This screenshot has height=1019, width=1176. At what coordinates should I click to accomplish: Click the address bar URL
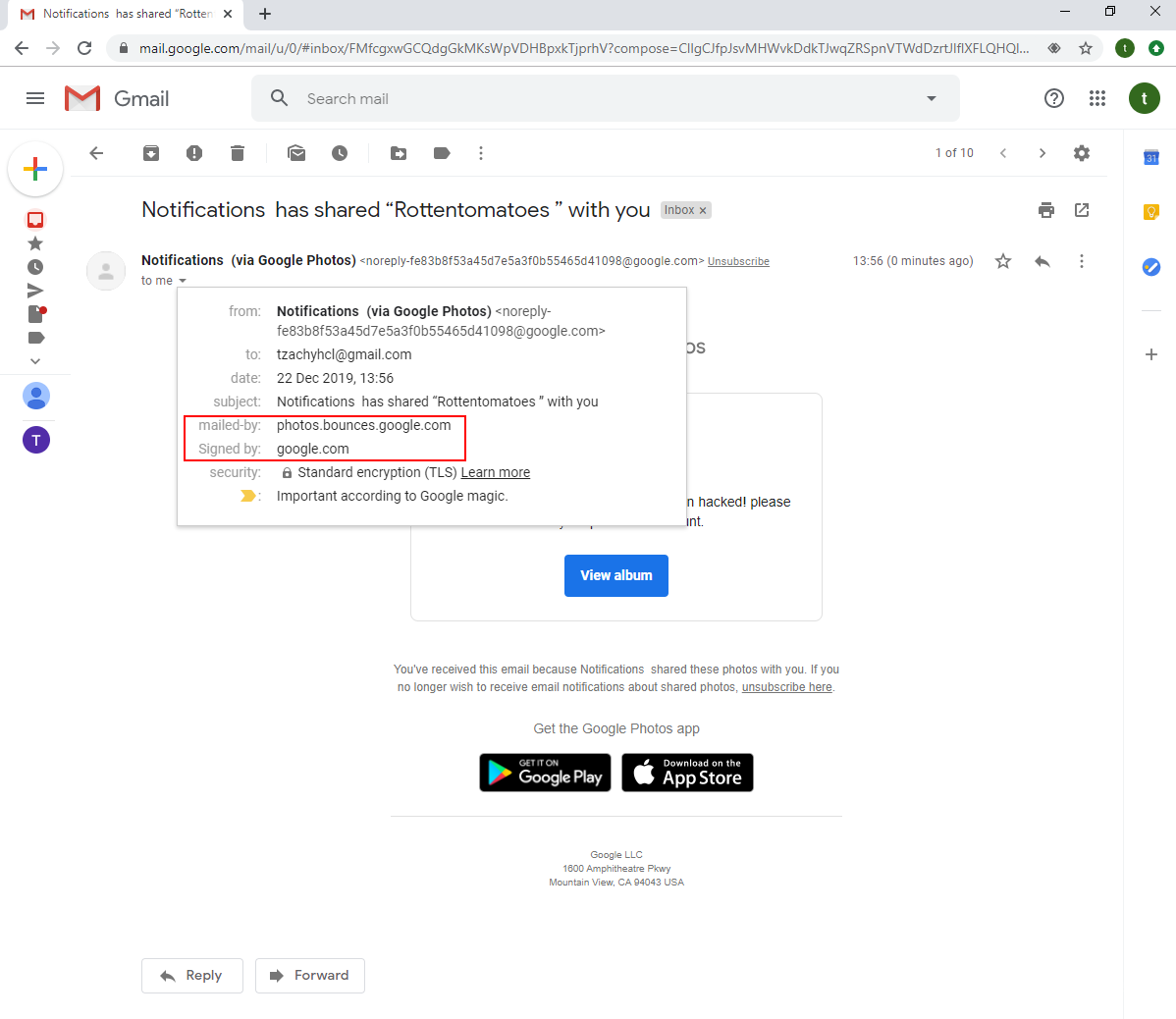tap(583, 48)
